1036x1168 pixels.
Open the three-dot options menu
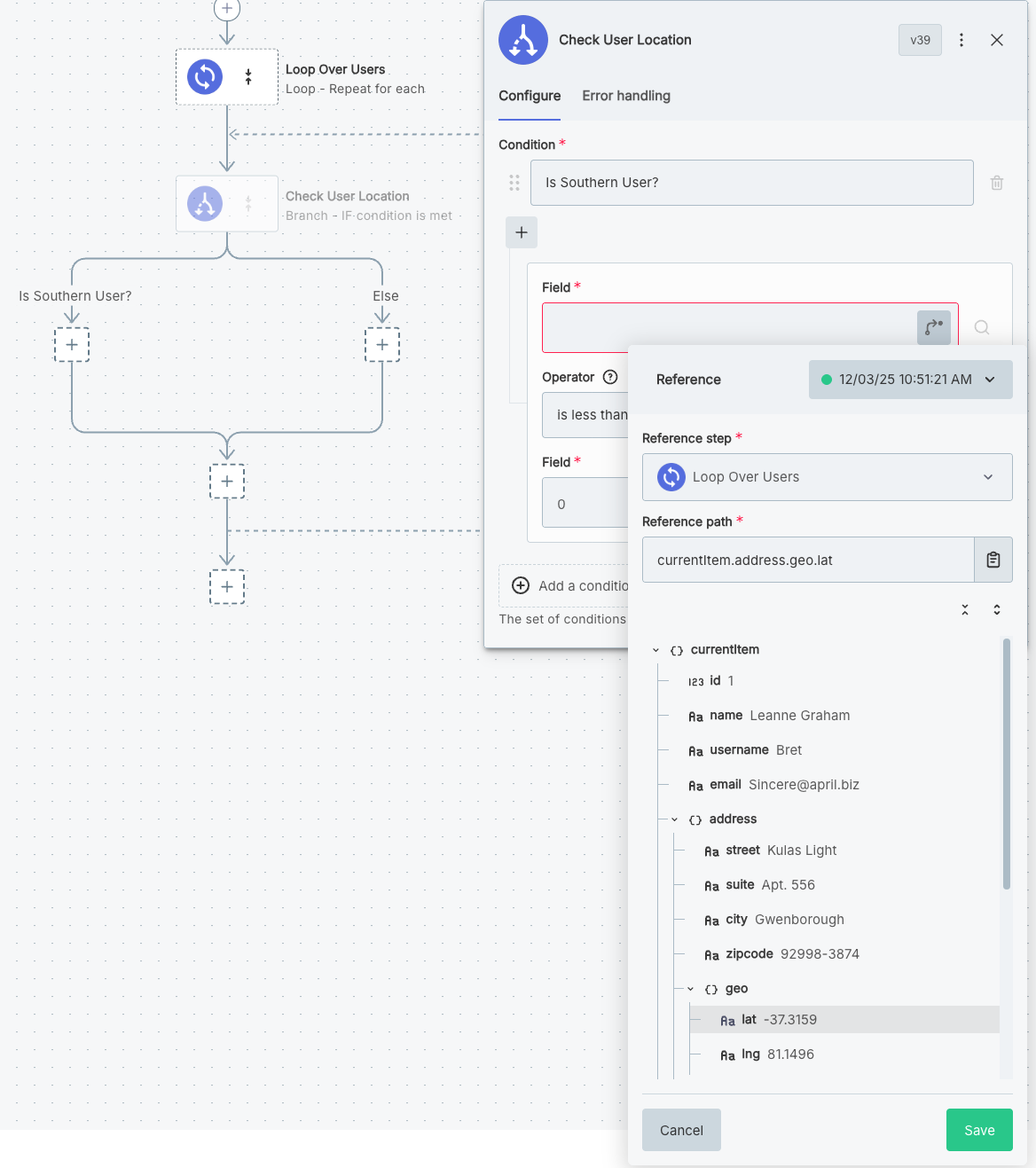pyautogui.click(x=961, y=40)
